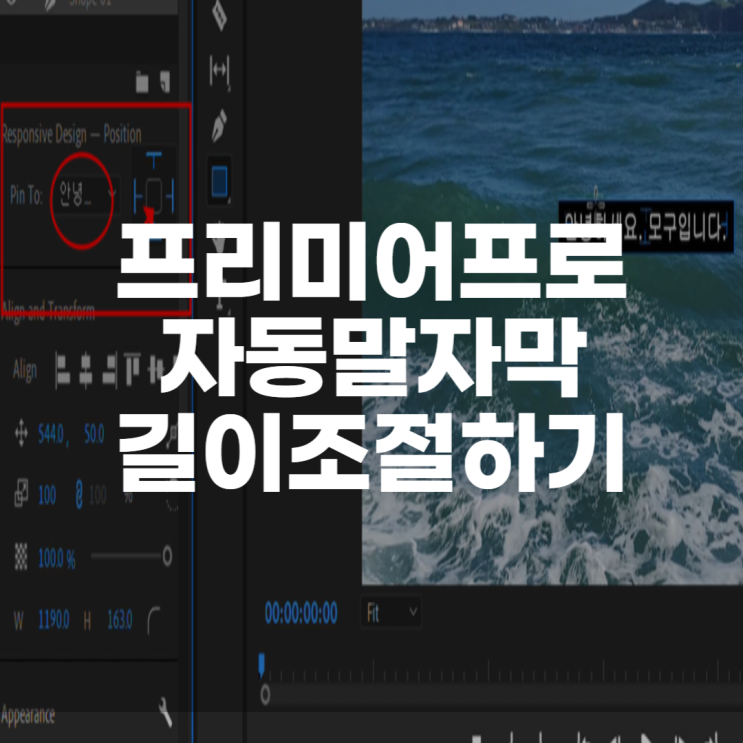The image size is (743, 743).
Task: Edit the 544.0 horizontal position value
Action: pos(52,434)
